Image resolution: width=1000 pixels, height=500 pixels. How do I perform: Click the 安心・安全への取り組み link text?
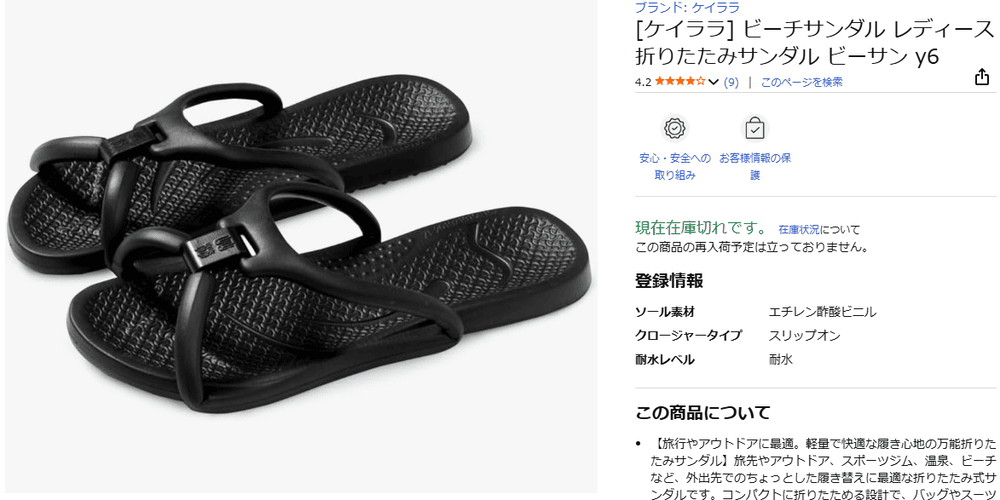pos(675,166)
